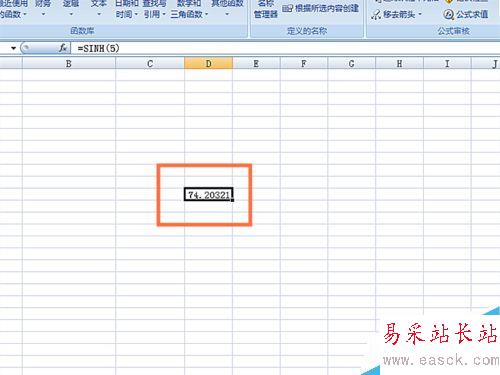
Task: Open the Date & Time functions dropdown
Action: (x=126, y=9)
